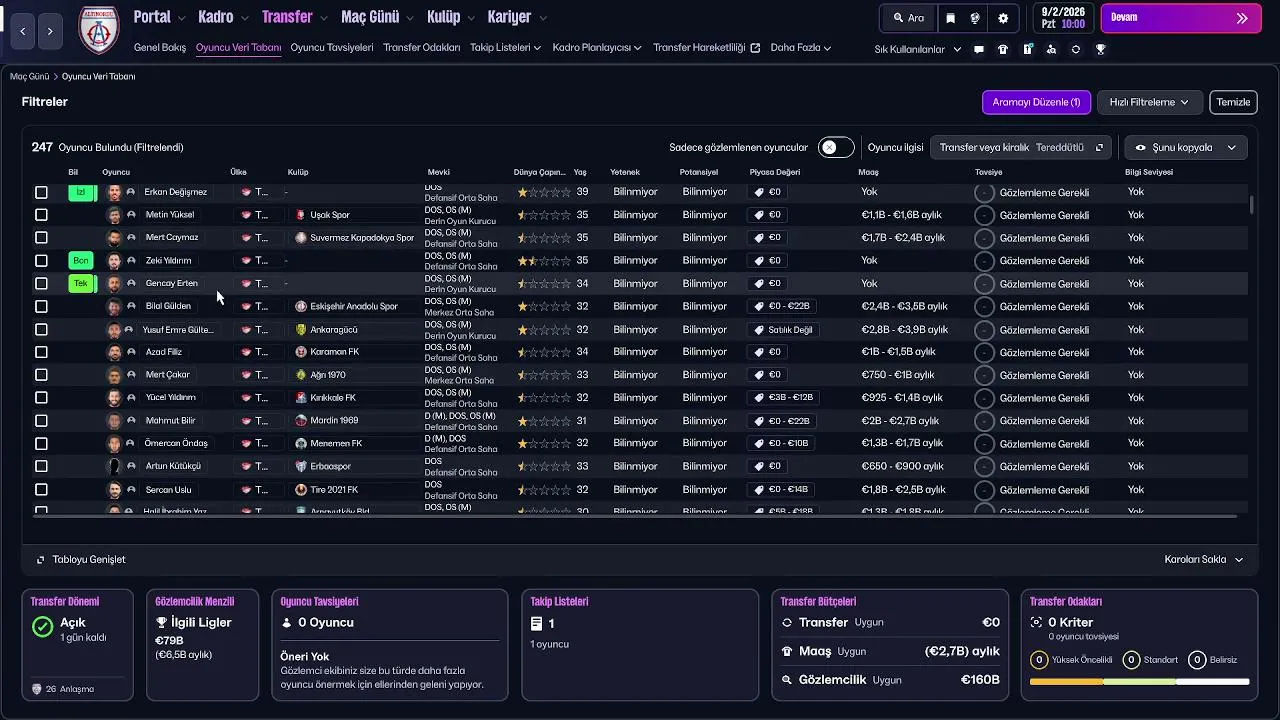Switch to Oyuncu Tavsiyeleri tab
The image size is (1280, 720).
point(332,48)
